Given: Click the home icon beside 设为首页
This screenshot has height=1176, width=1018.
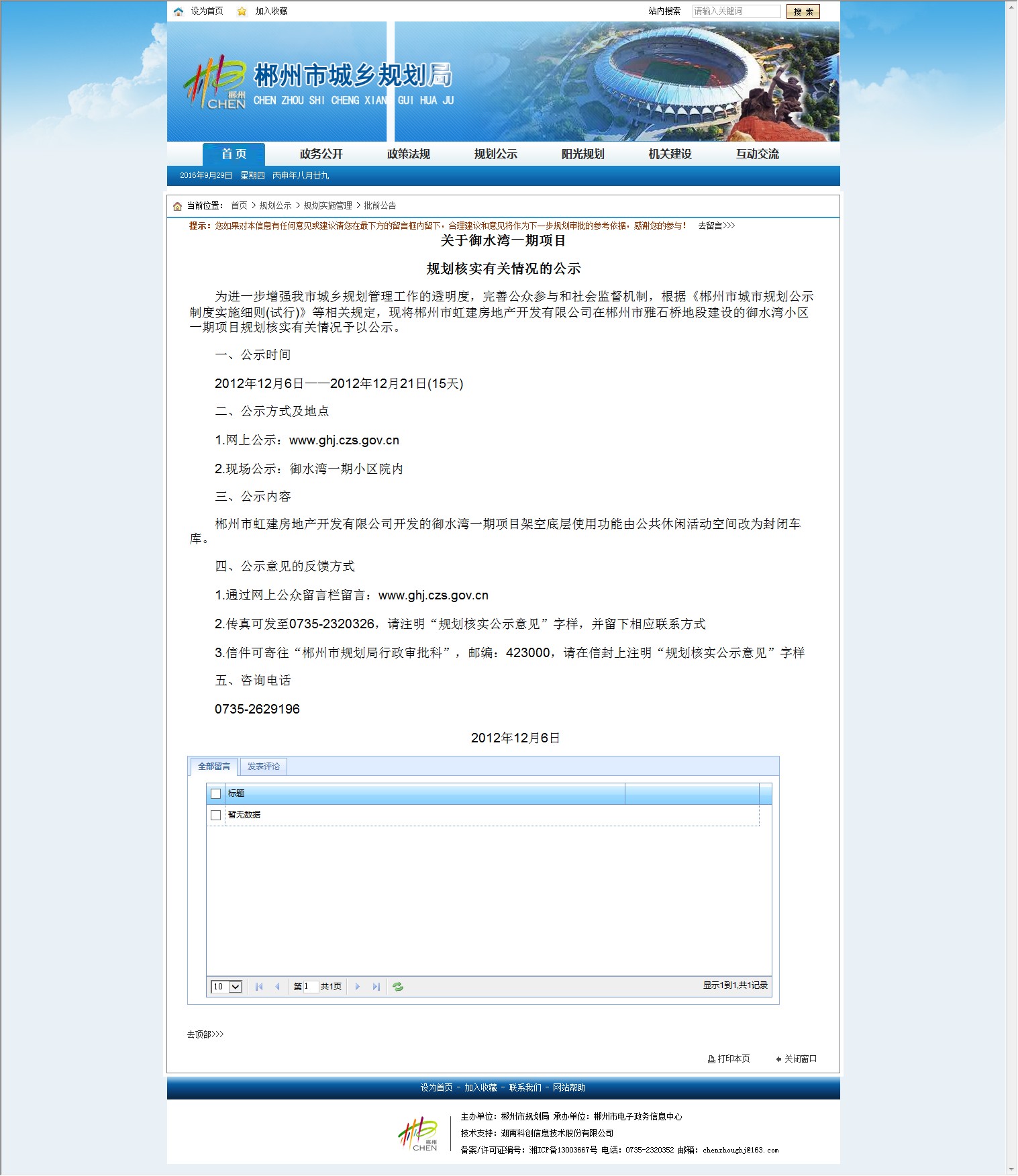Looking at the screenshot, I should [179, 11].
